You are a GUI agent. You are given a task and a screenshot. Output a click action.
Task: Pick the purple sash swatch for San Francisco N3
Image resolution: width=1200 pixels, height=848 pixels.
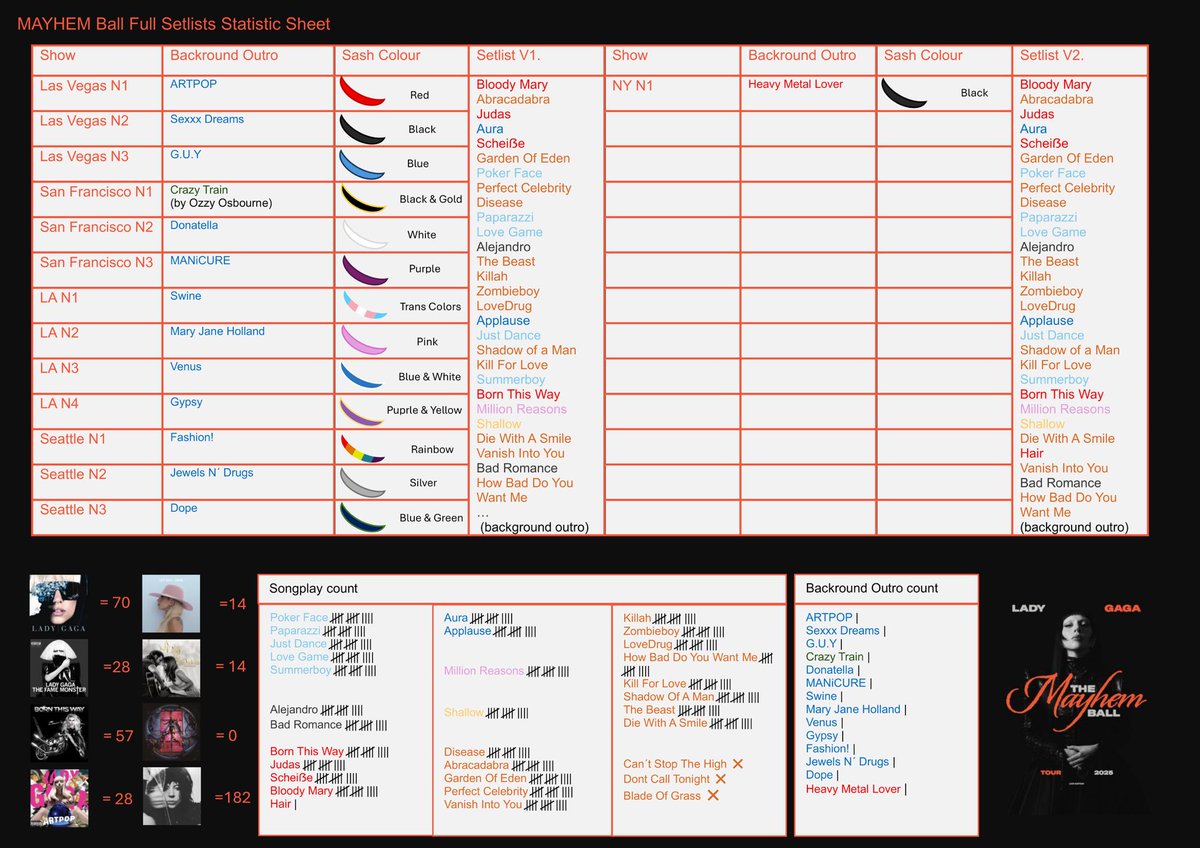tap(365, 270)
